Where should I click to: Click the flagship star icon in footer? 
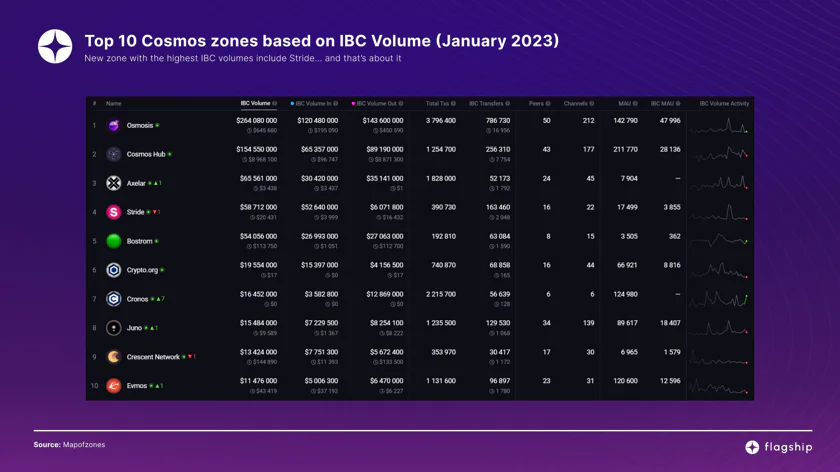click(752, 447)
